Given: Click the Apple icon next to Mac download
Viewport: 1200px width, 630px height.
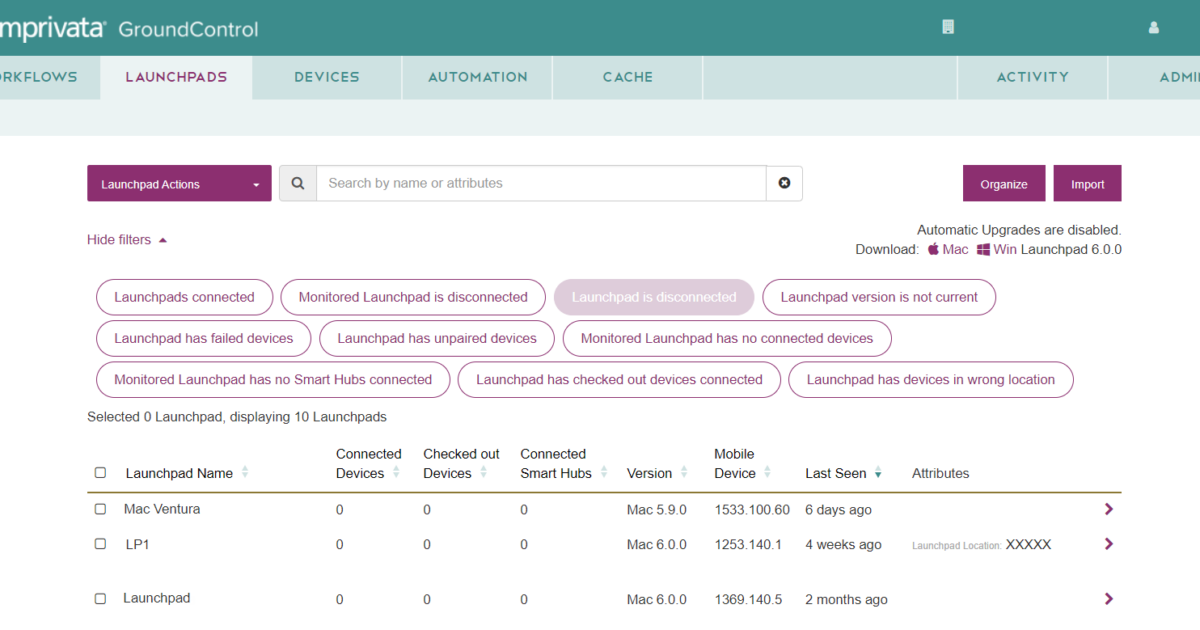Looking at the screenshot, I should (x=933, y=249).
